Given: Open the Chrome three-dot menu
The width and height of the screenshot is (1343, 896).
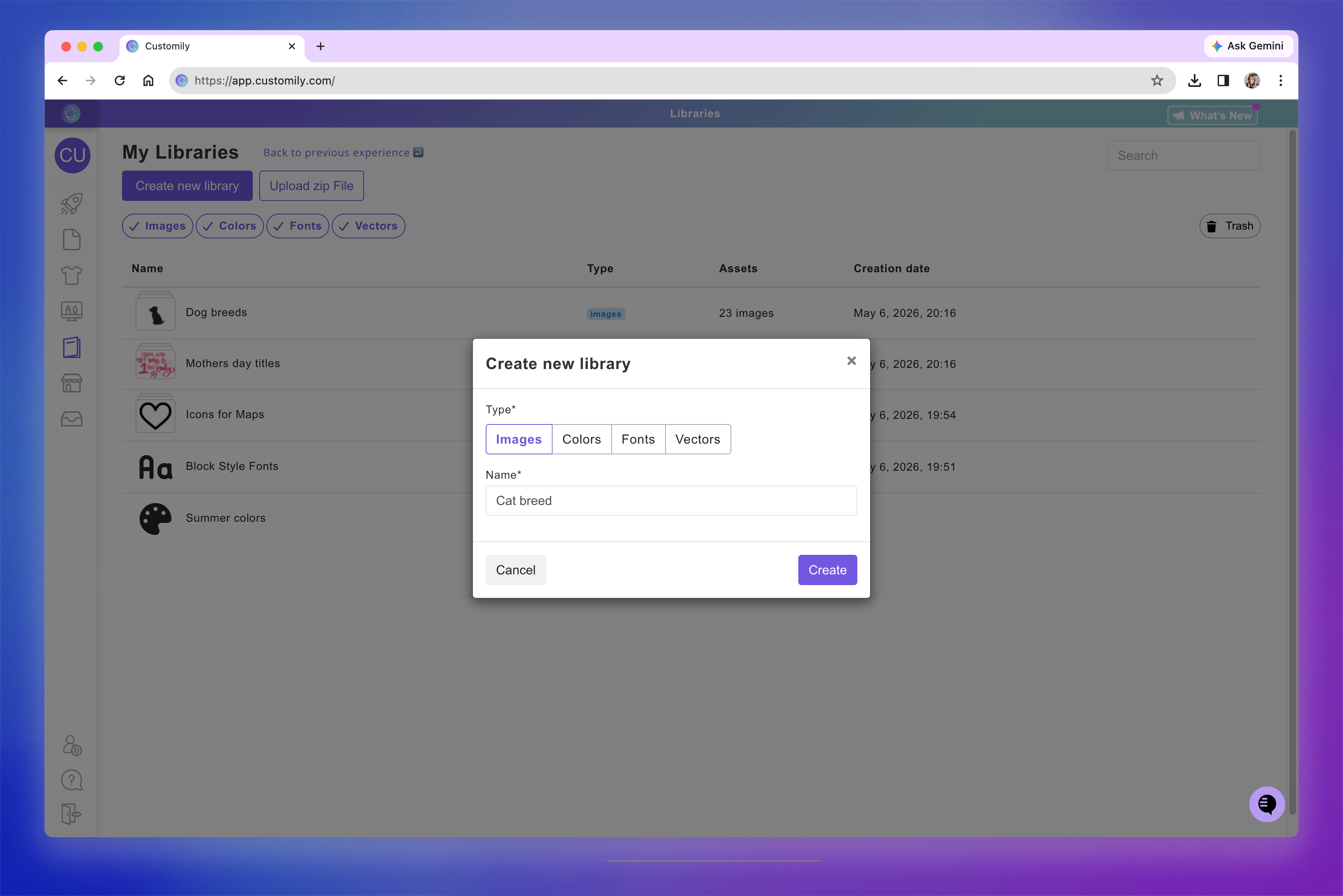Looking at the screenshot, I should [x=1281, y=81].
